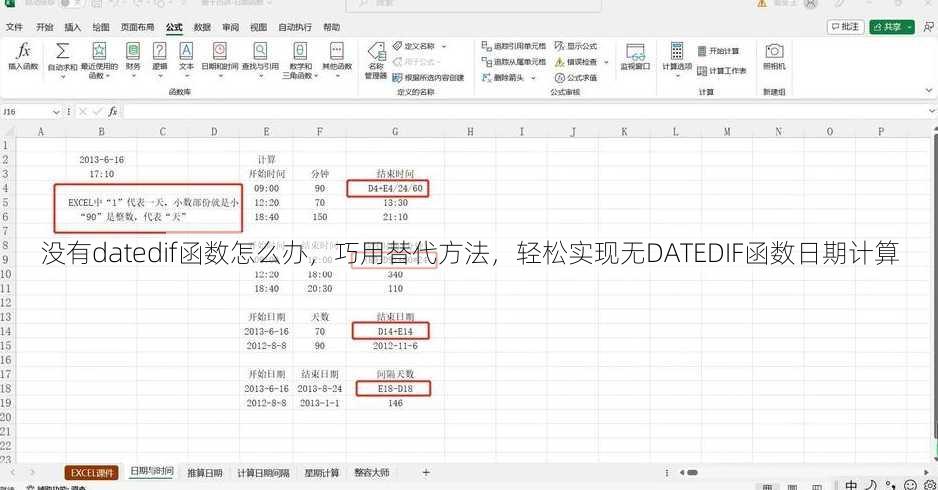Select the 日期与时间 sheet tab
Viewport: 938px width, 490px height.
(x=152, y=471)
